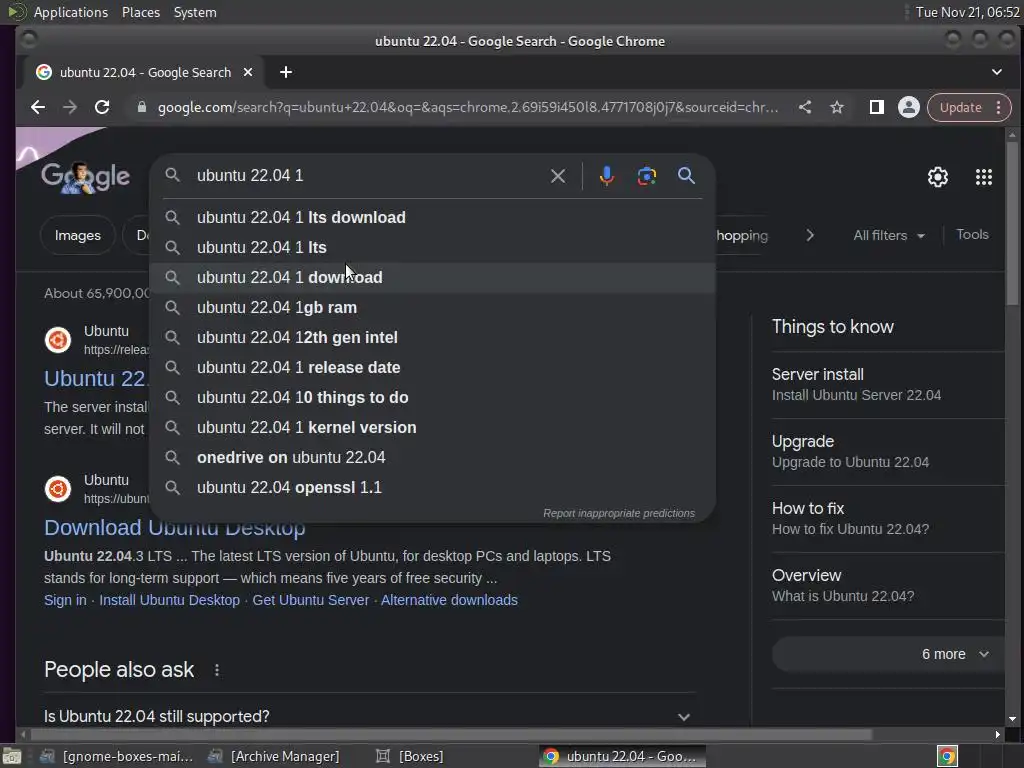
Task: Bookmark this tab with the star
Action: pos(837,107)
